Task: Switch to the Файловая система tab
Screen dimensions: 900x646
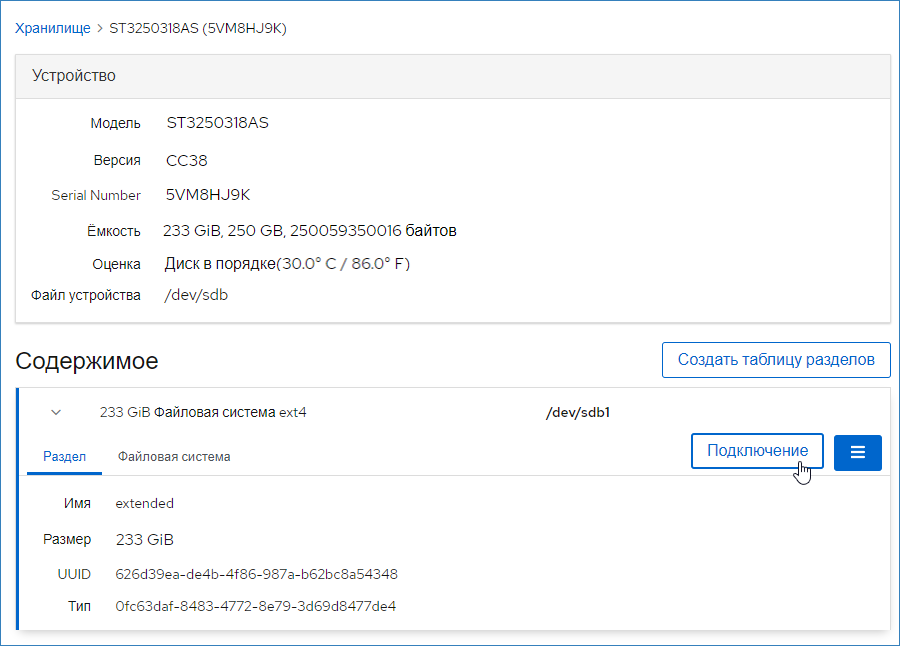Action: pos(174,456)
